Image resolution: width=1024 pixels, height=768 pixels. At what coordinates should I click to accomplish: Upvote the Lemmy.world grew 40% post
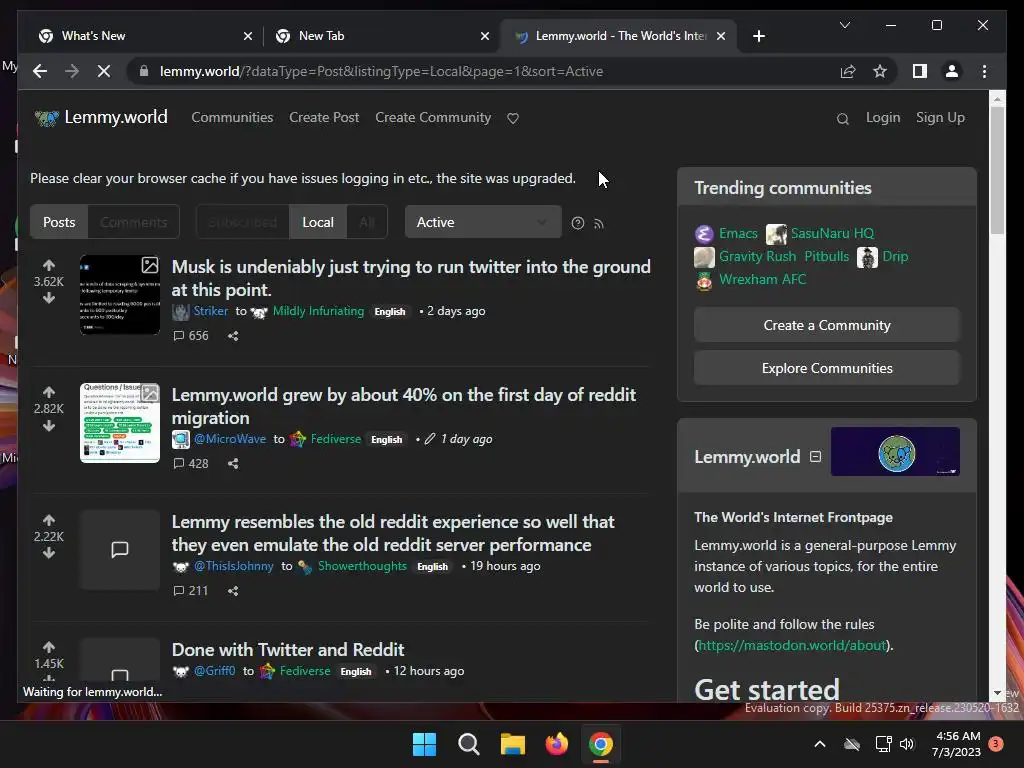49,392
